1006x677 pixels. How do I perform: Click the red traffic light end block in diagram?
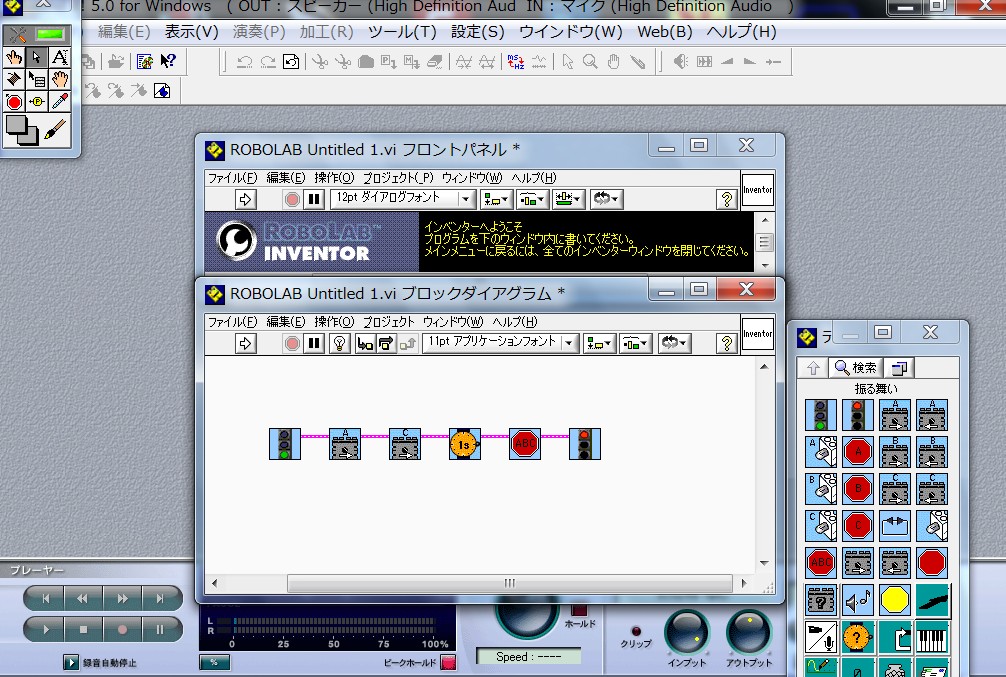tap(584, 444)
